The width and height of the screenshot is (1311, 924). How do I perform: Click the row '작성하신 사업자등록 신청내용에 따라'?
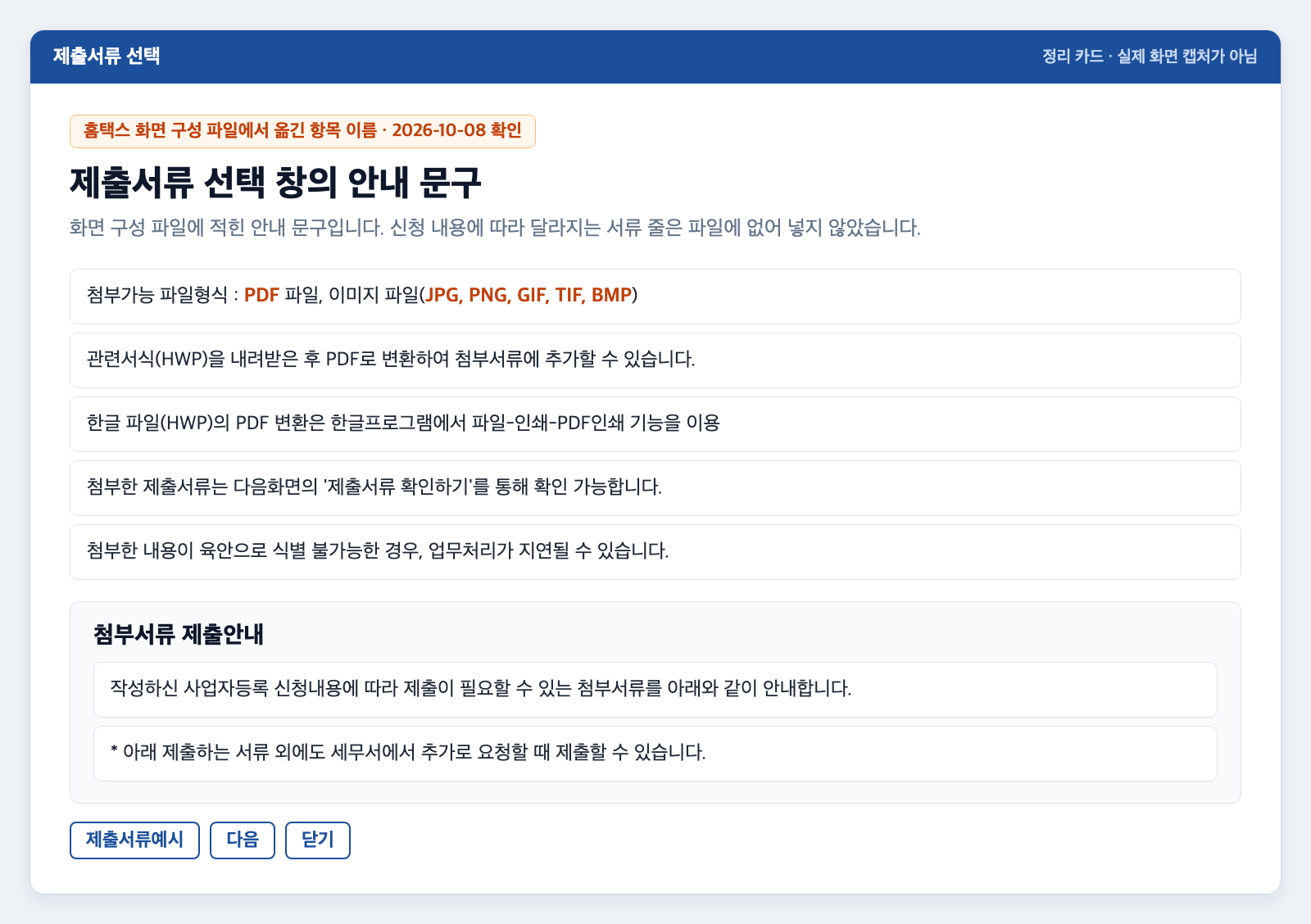pos(655,690)
